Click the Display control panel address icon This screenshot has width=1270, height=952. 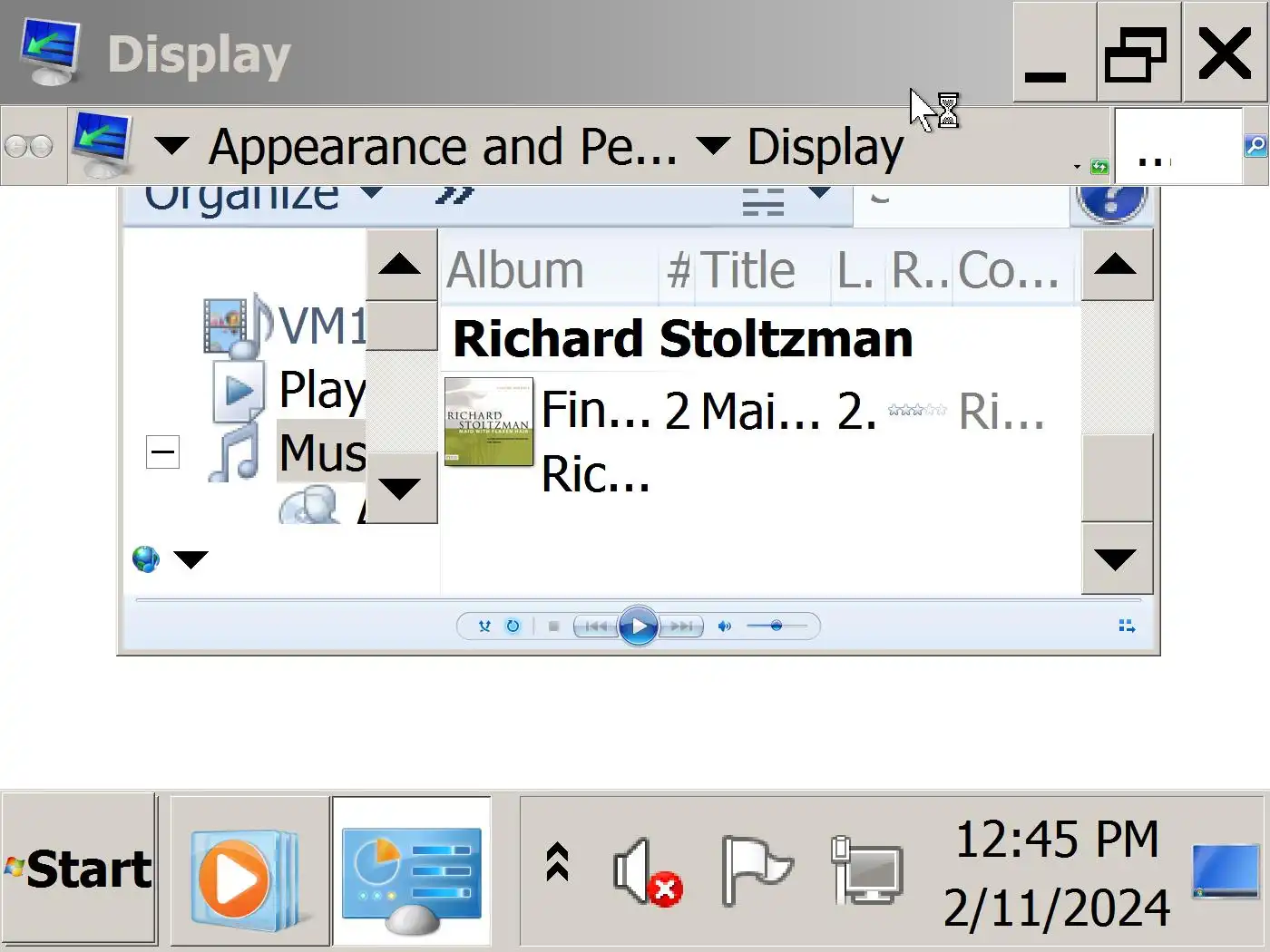(x=102, y=145)
